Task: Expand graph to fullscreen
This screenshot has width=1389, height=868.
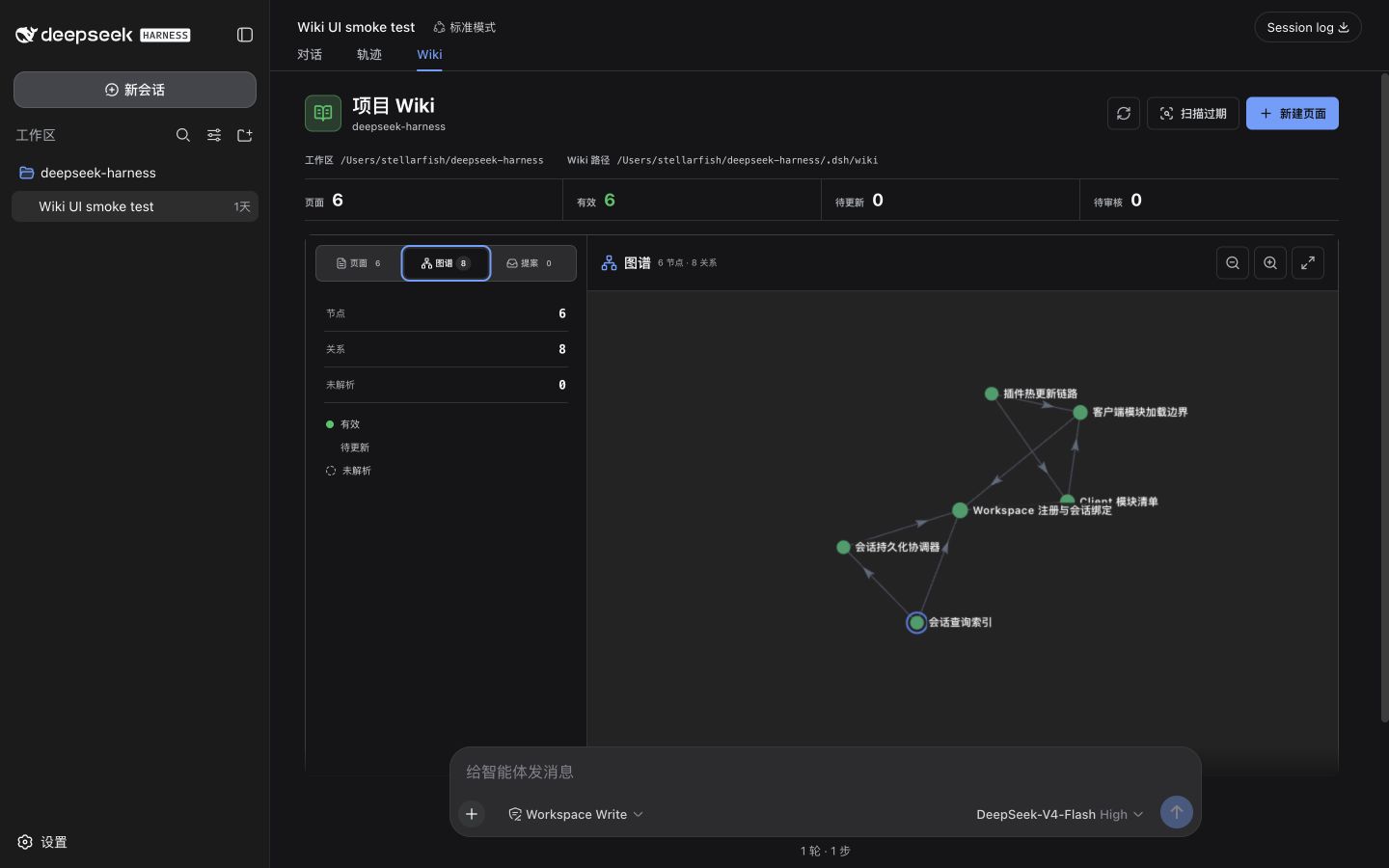Action: 1308,263
